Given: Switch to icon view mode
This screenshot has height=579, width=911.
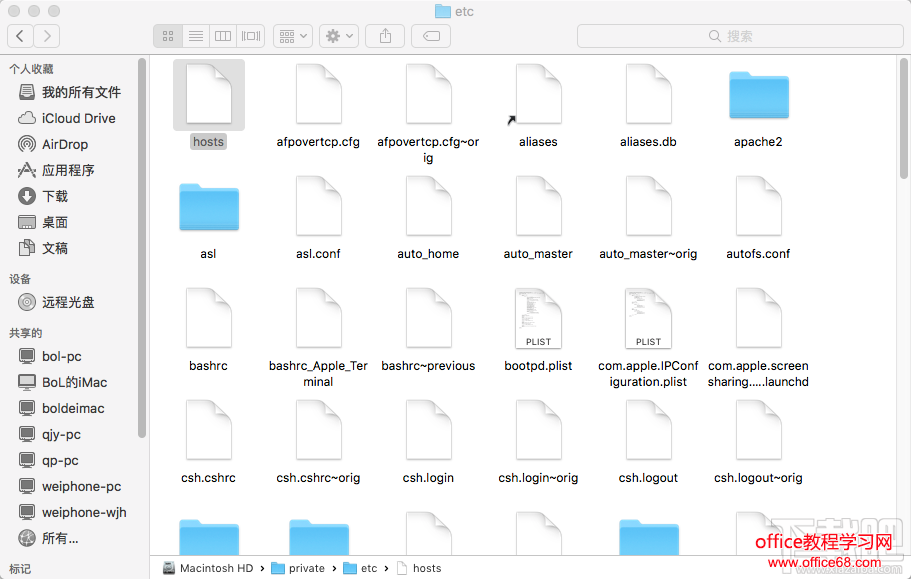Looking at the screenshot, I should click(x=168, y=36).
